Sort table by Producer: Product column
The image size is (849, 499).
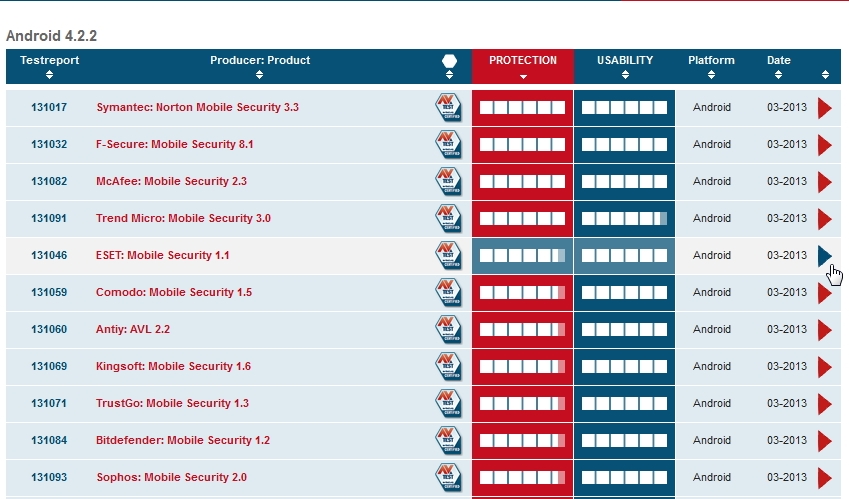259,75
